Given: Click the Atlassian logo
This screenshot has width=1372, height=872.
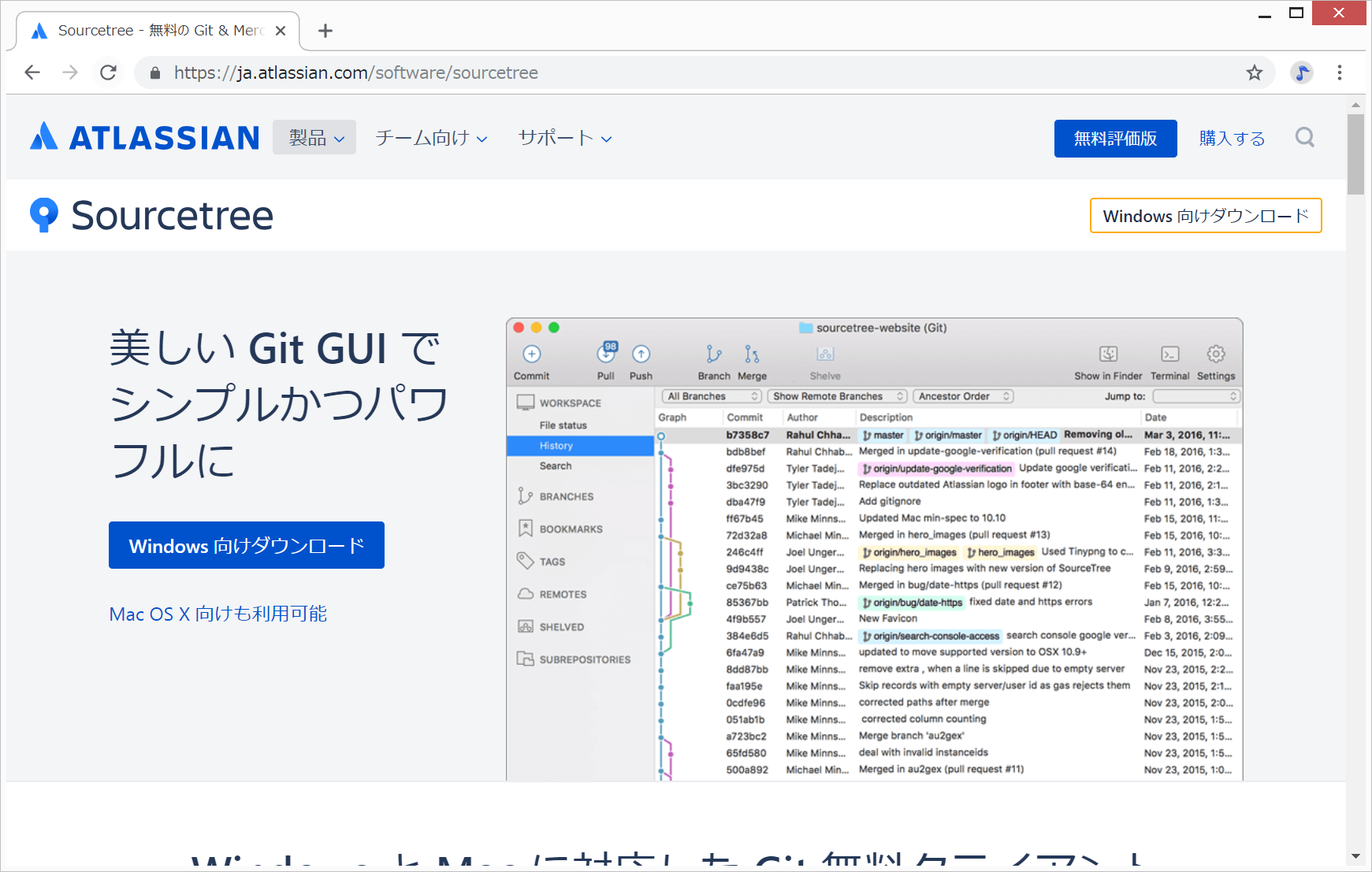Looking at the screenshot, I should click(145, 138).
